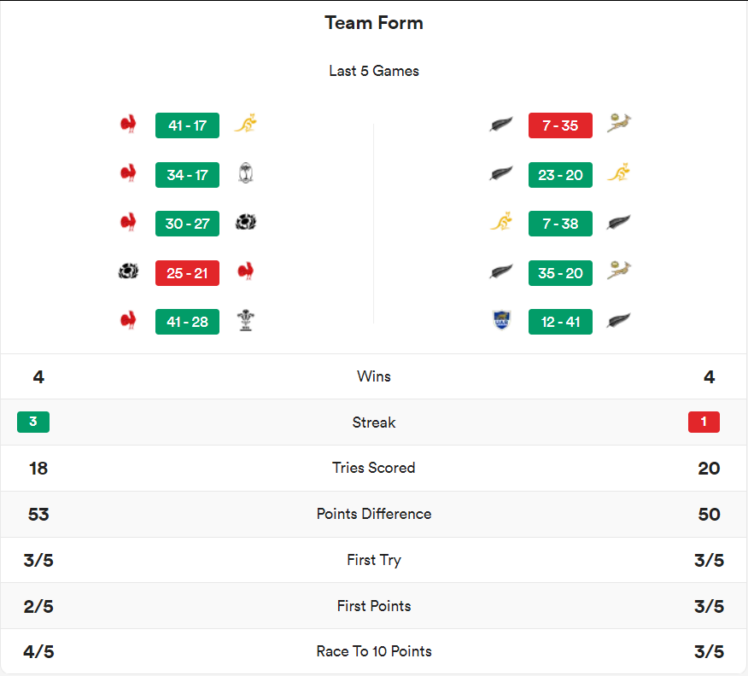Click the France rooster icon right of 25 - 21
The image size is (748, 676).
(246, 272)
